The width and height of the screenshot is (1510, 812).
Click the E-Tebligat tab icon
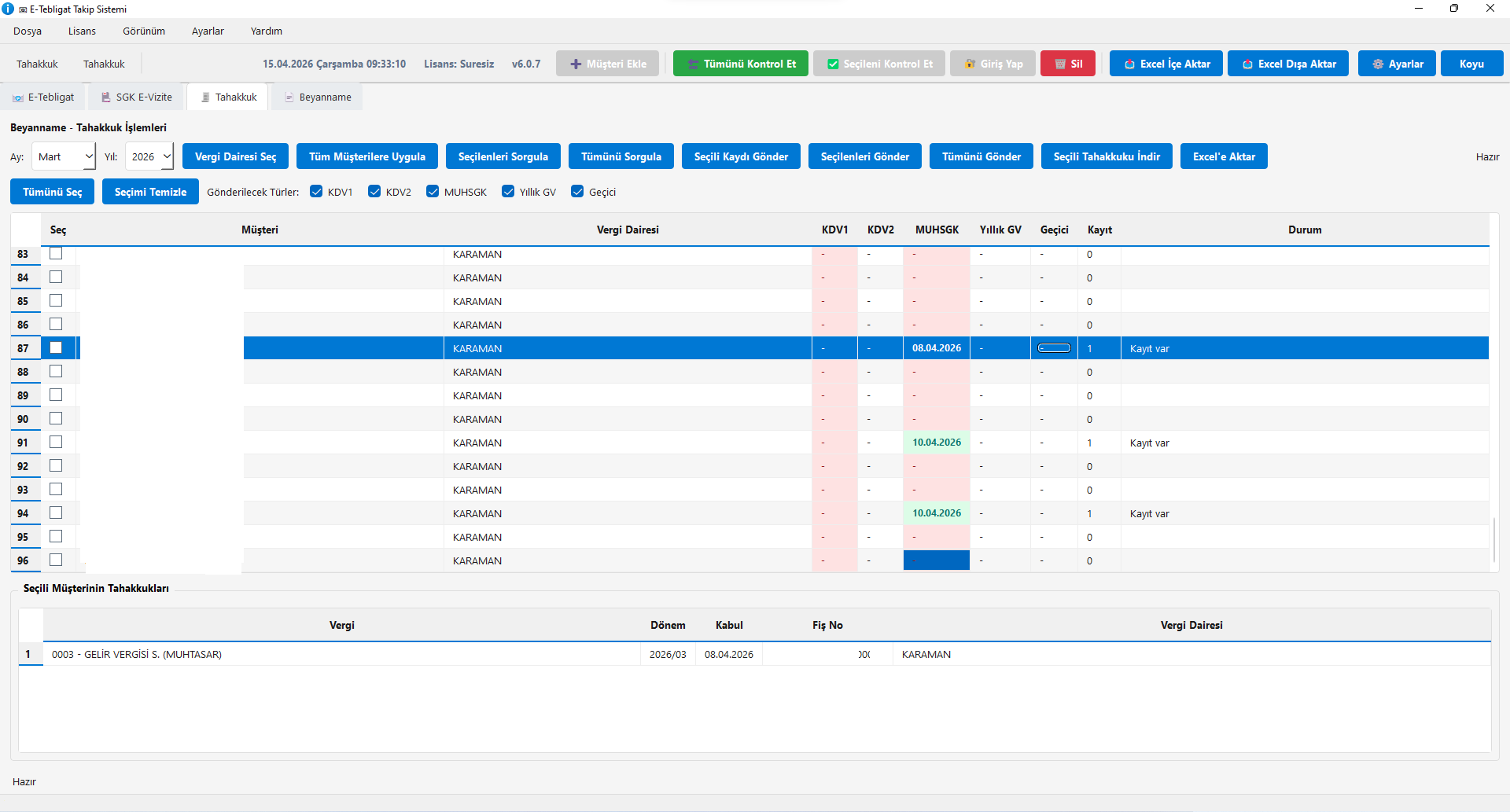(18, 97)
